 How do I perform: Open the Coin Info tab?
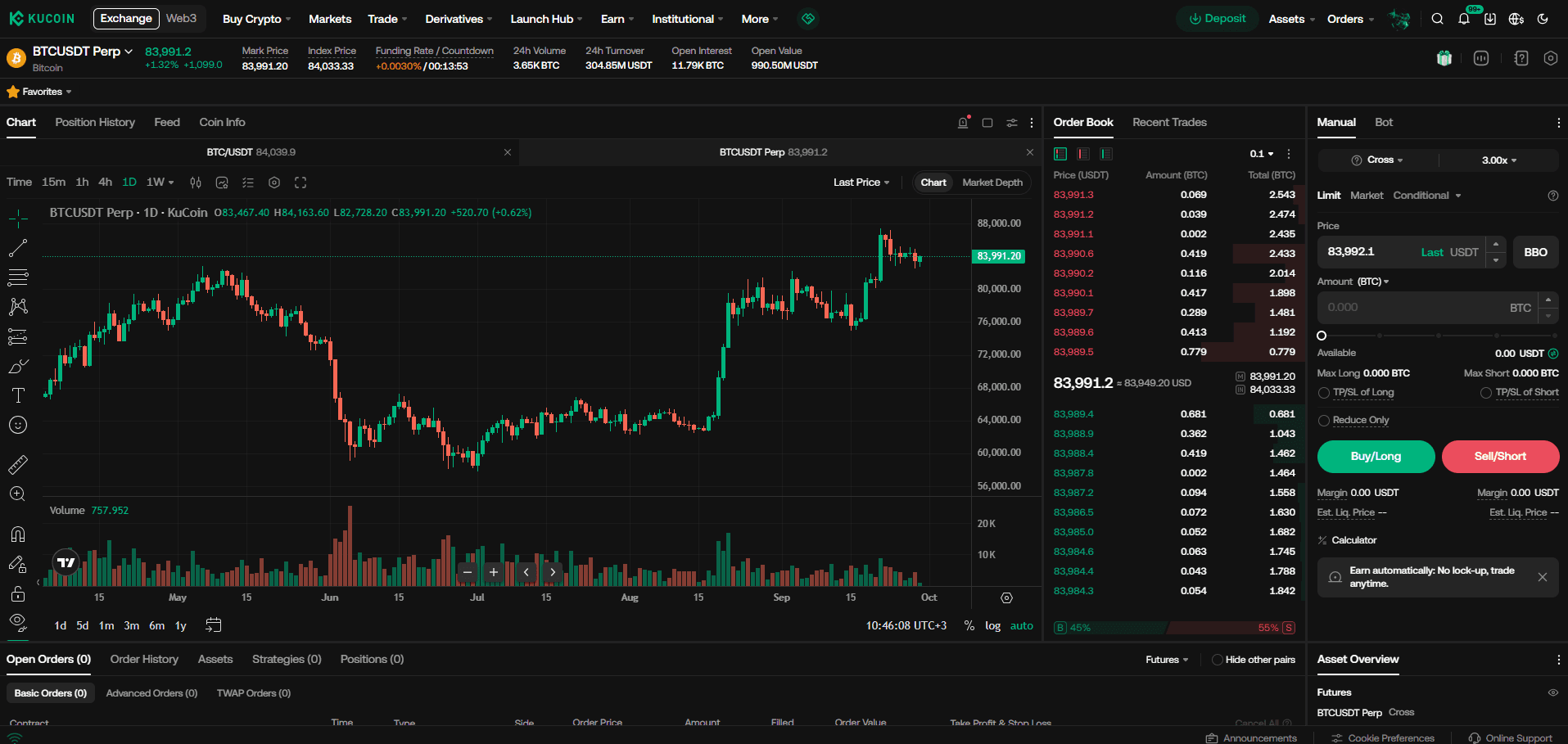click(x=222, y=122)
